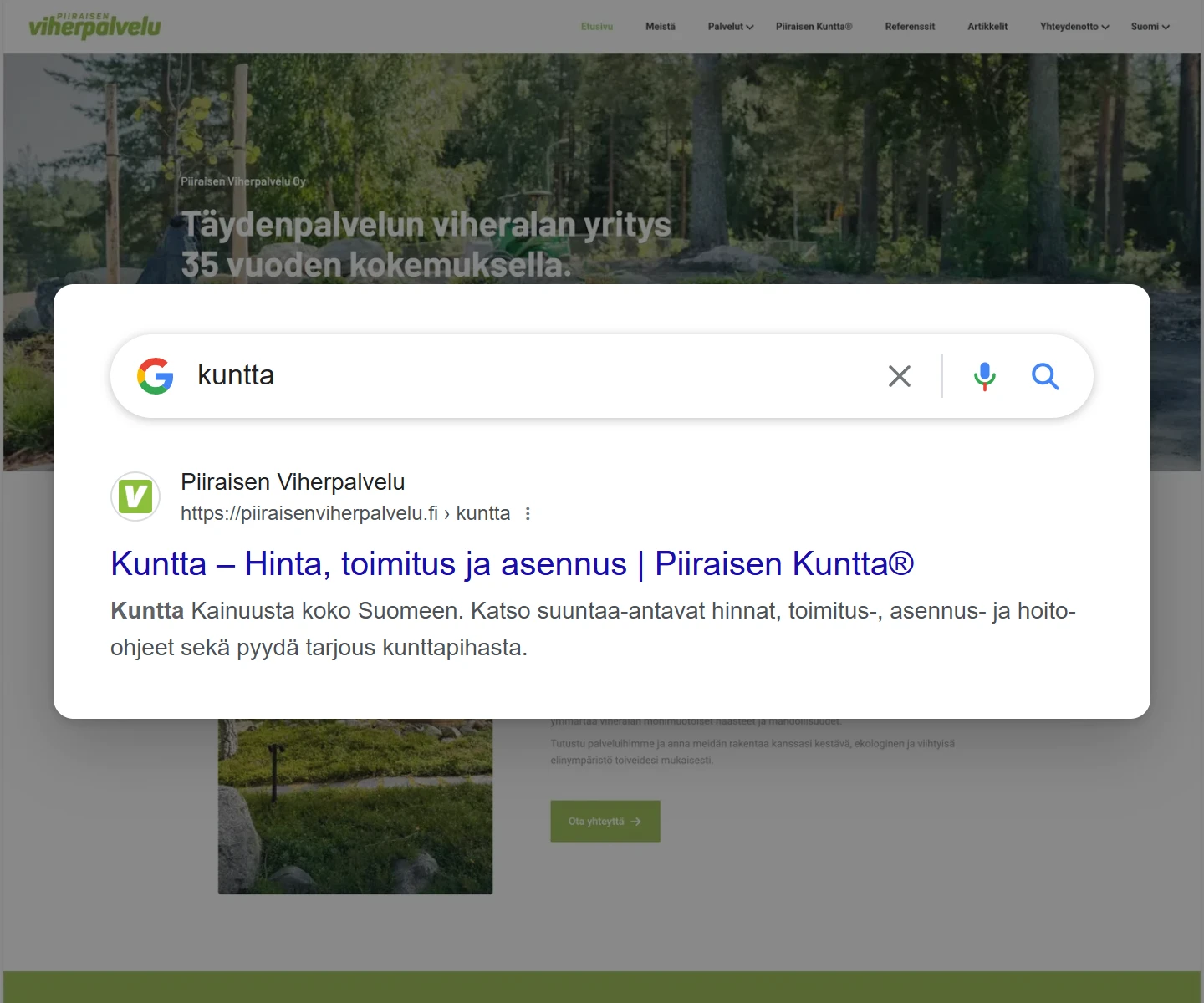Screen dimensions: 1204x1003
Task: Open the 'Kuntta – Hinta, toimitus ja asennus' result link
Action: [512, 564]
